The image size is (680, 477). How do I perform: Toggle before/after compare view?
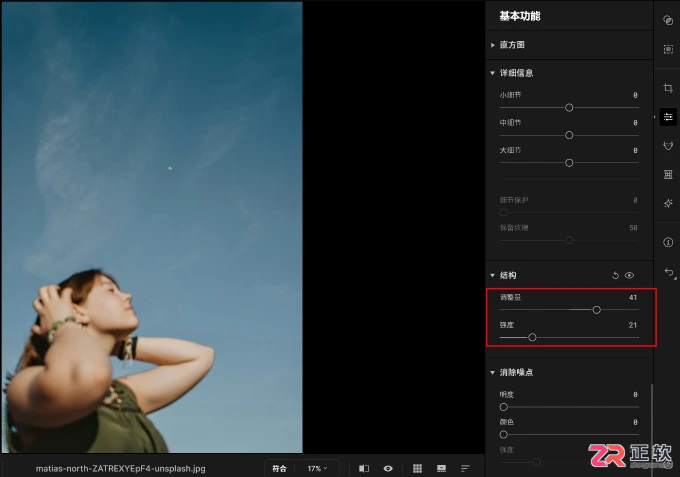point(364,468)
